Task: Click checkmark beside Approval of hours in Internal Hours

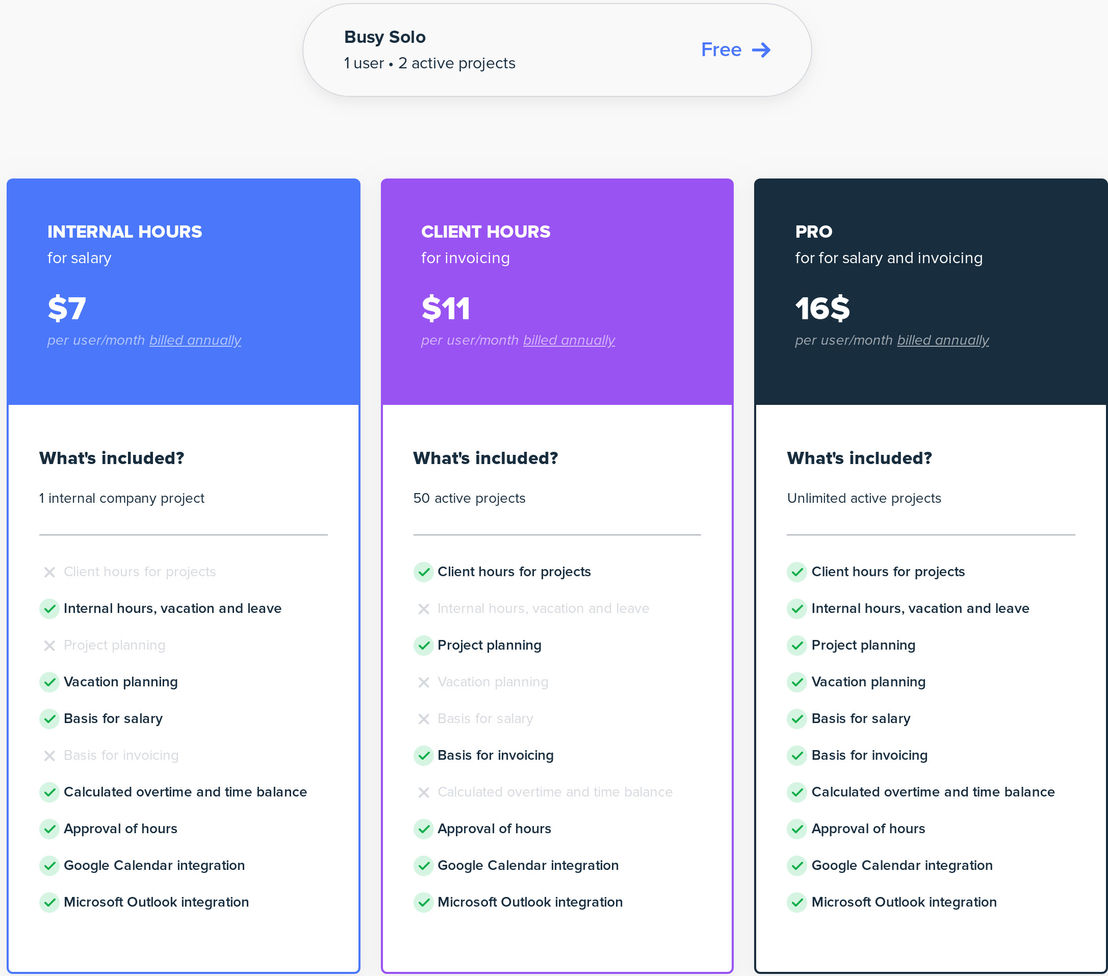Action: [x=49, y=829]
